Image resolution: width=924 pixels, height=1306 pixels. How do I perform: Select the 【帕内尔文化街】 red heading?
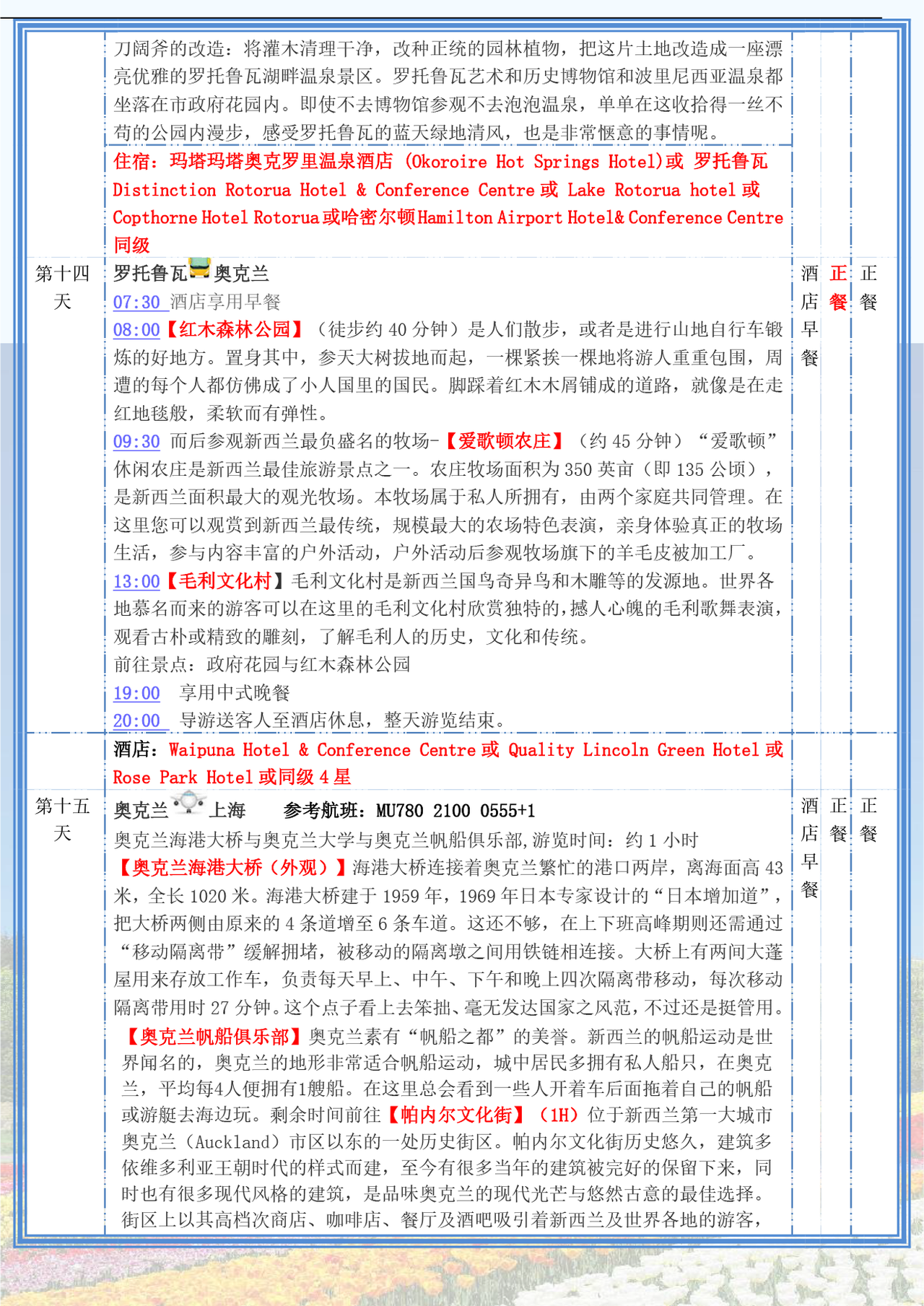(457, 1115)
